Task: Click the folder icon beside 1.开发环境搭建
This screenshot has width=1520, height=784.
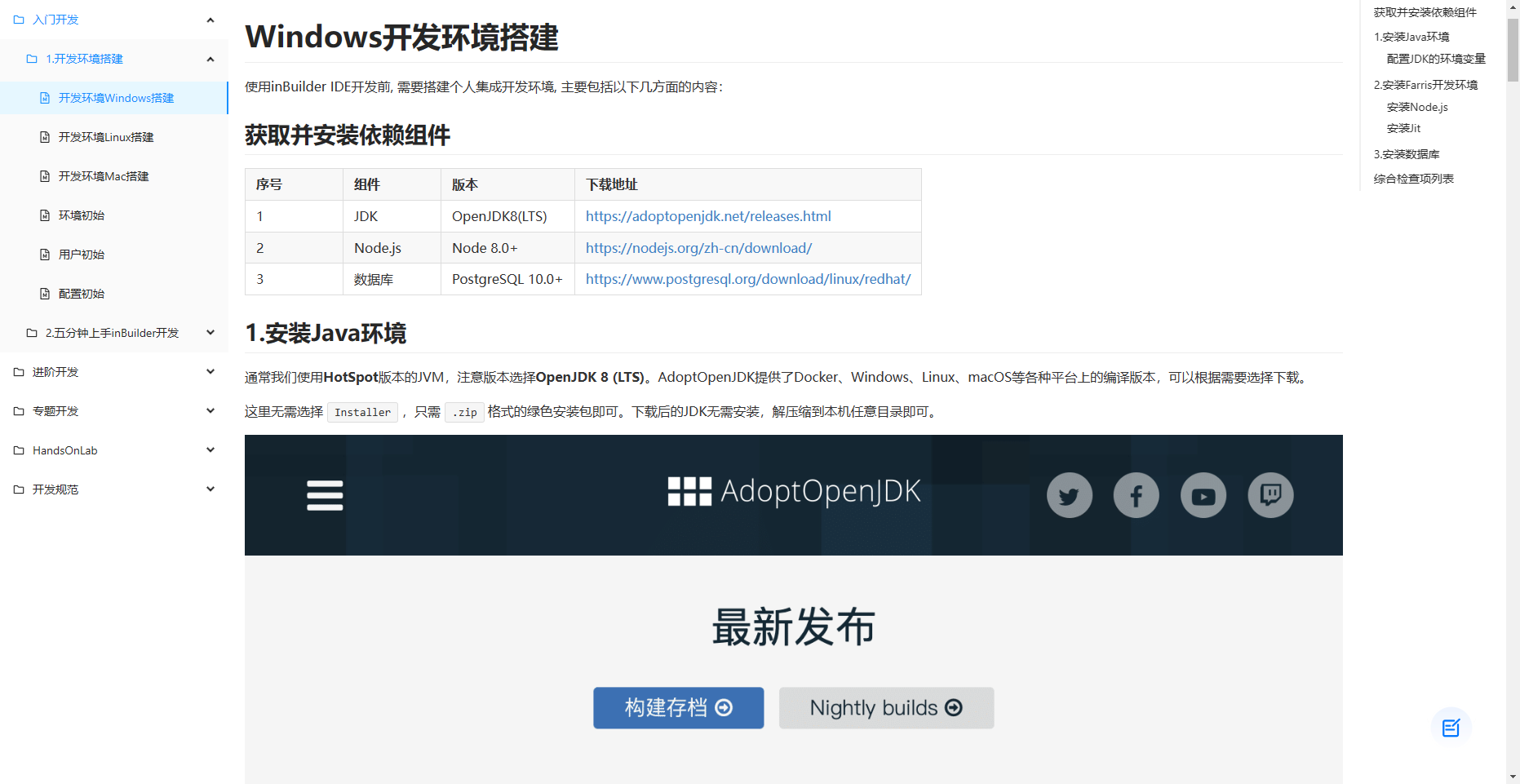Action: click(x=32, y=59)
